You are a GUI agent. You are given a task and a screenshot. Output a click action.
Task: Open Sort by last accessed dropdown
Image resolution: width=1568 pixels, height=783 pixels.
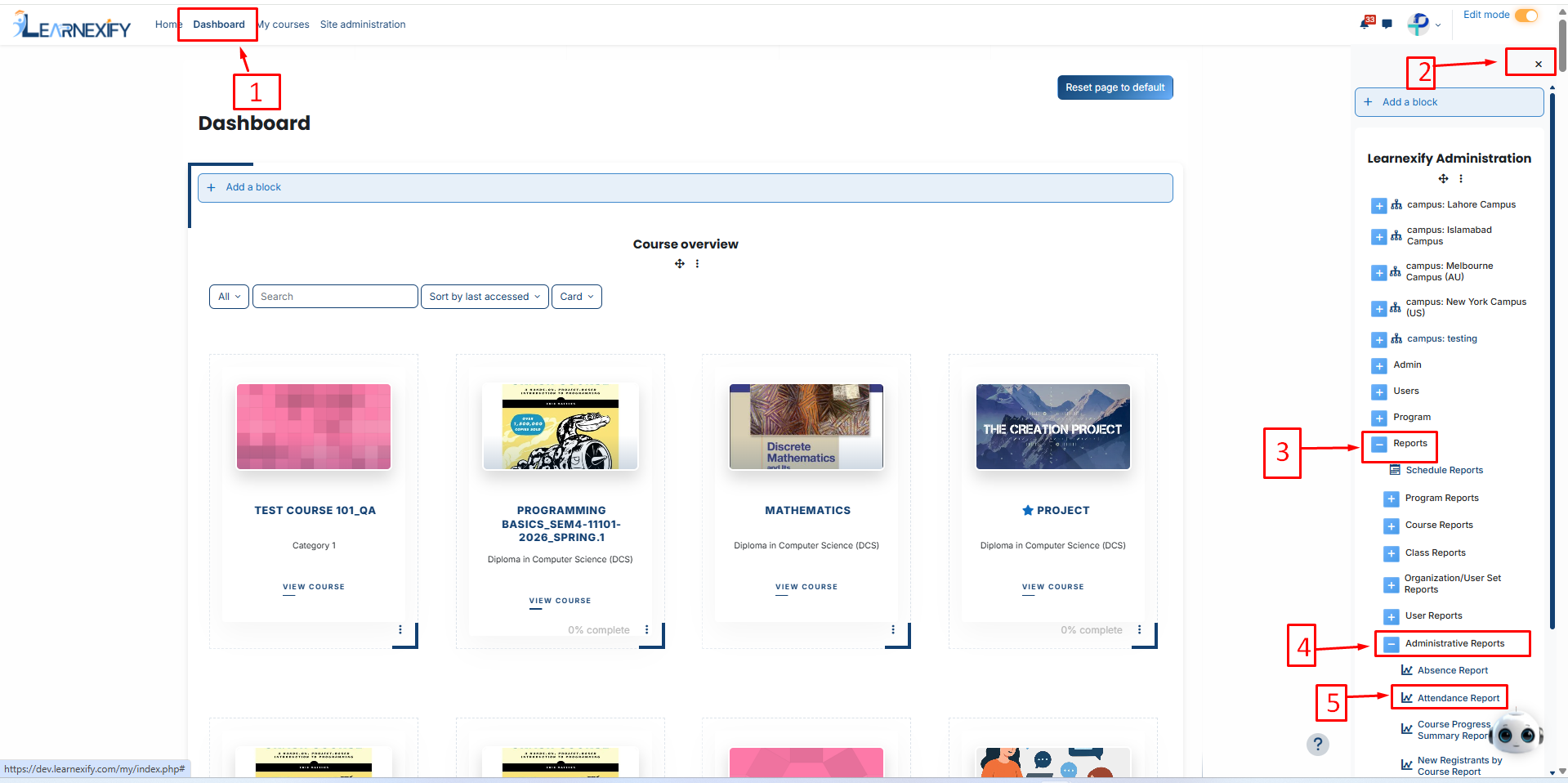[x=485, y=297]
